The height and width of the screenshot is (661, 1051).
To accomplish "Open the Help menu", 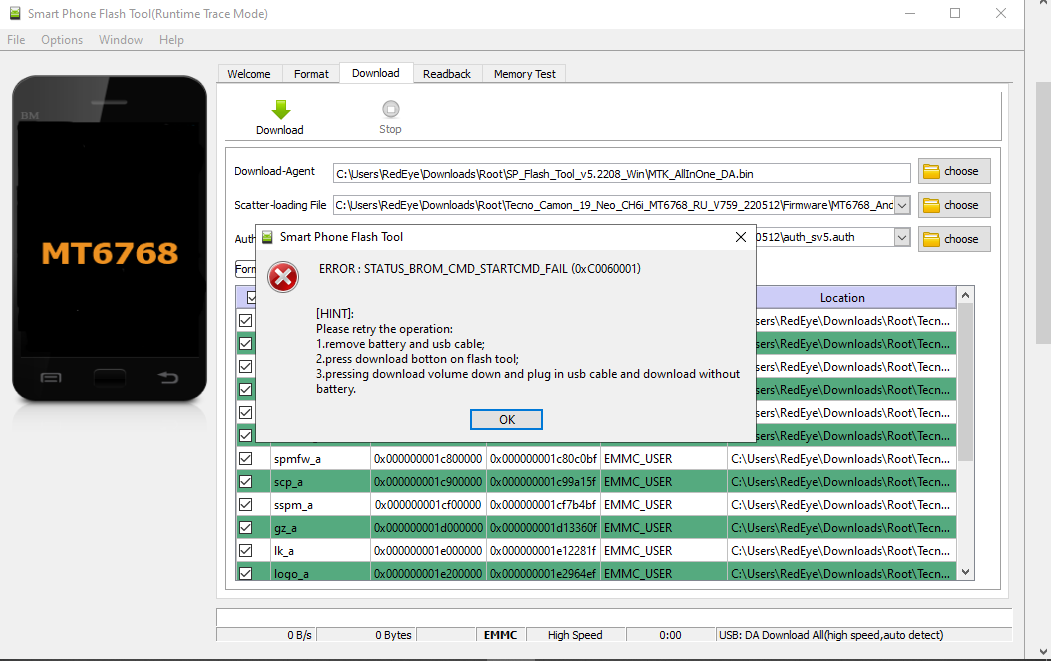I will pos(171,40).
